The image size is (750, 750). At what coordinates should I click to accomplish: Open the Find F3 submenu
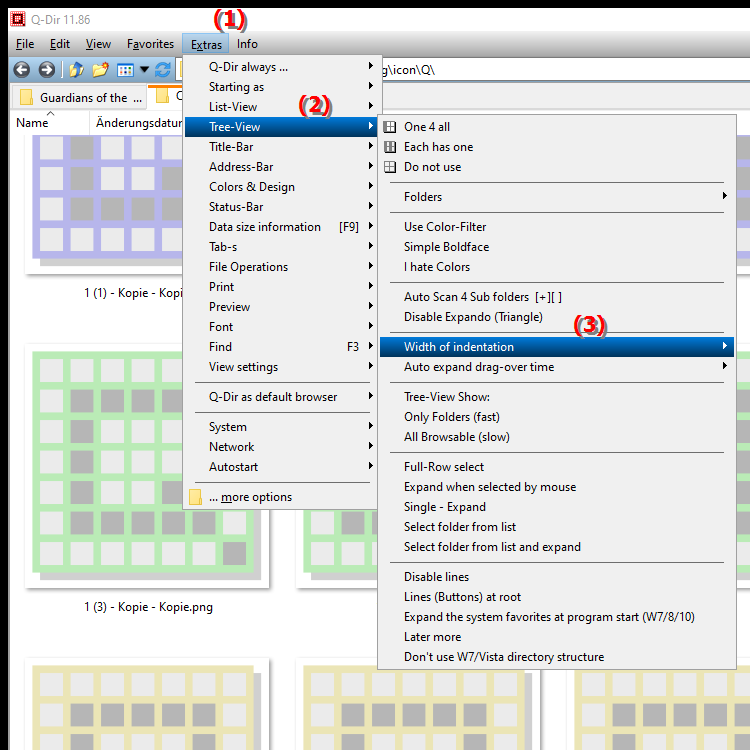click(x=281, y=347)
